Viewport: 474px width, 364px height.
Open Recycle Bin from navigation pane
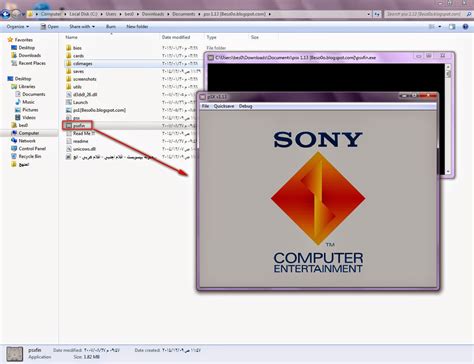(26, 156)
